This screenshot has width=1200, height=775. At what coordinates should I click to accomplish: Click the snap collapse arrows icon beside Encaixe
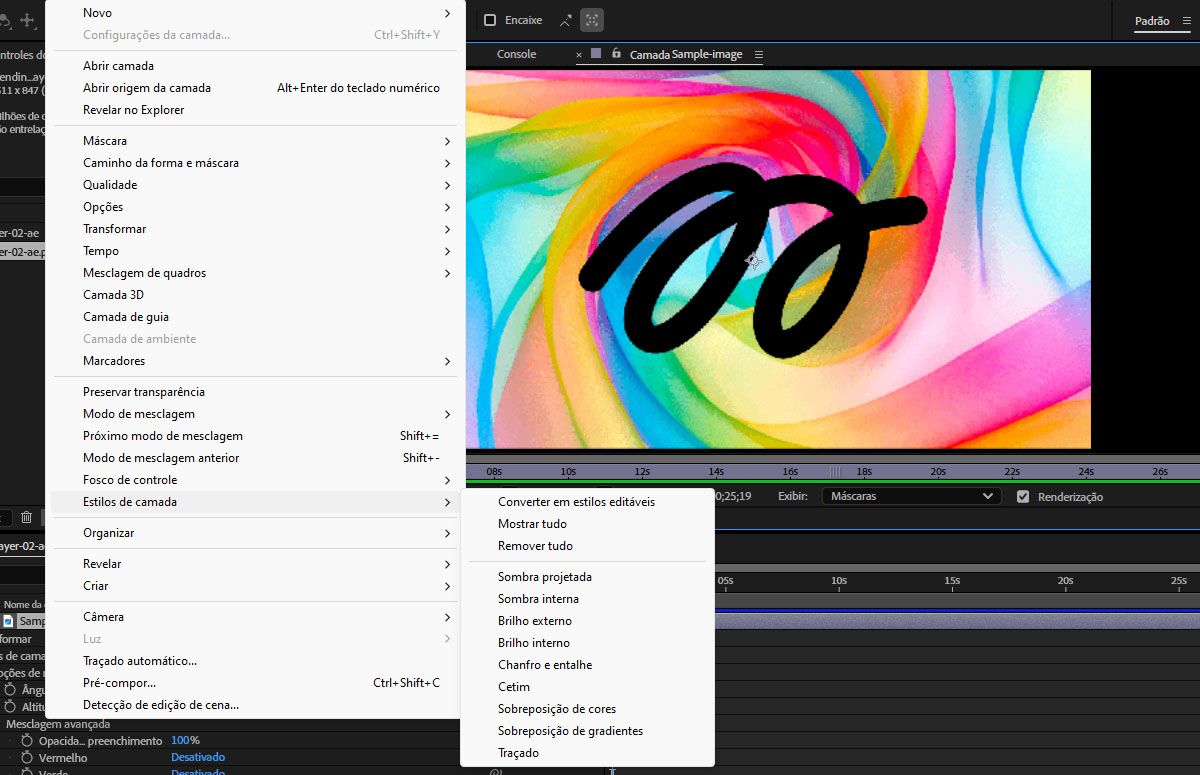pyautogui.click(x=566, y=20)
